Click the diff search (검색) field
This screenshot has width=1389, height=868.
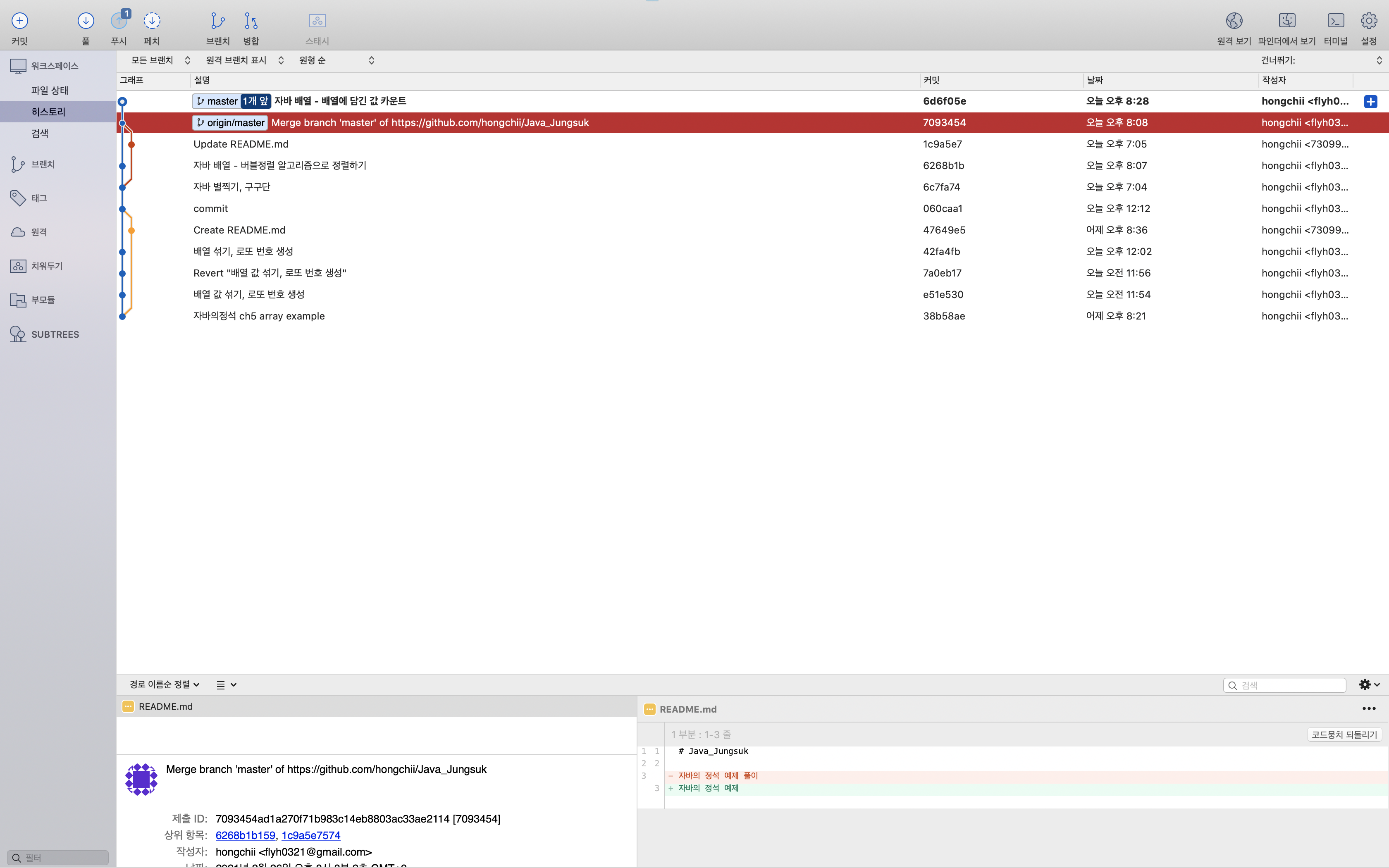click(1284, 685)
